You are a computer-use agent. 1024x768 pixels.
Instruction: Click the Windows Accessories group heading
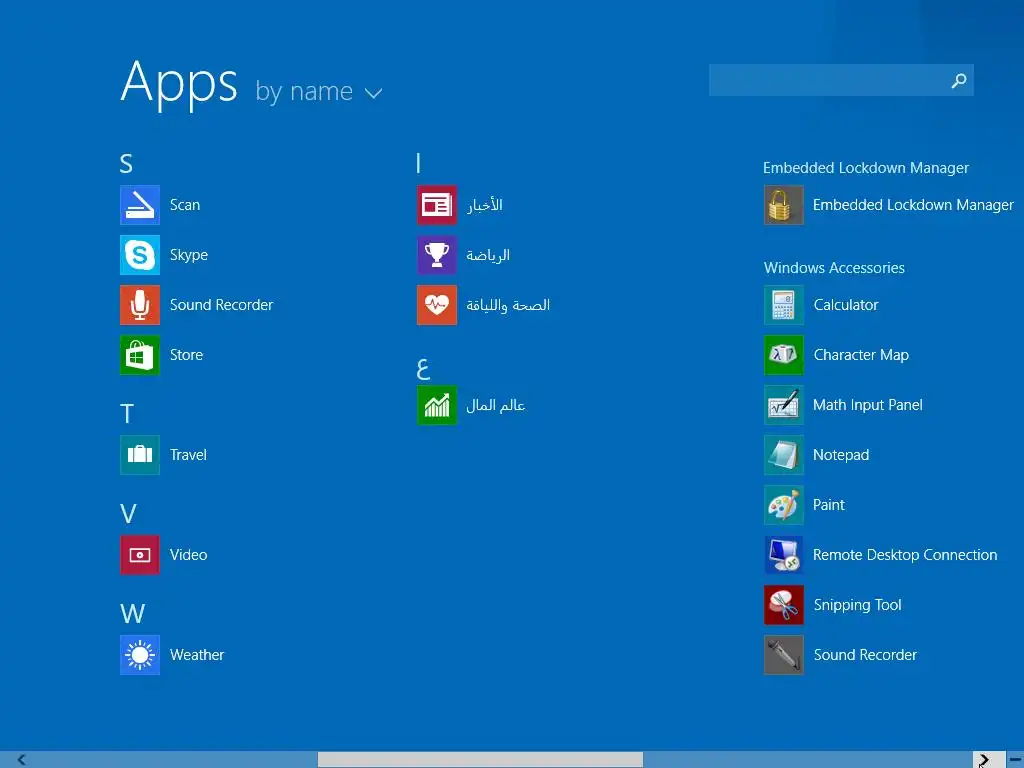(834, 268)
